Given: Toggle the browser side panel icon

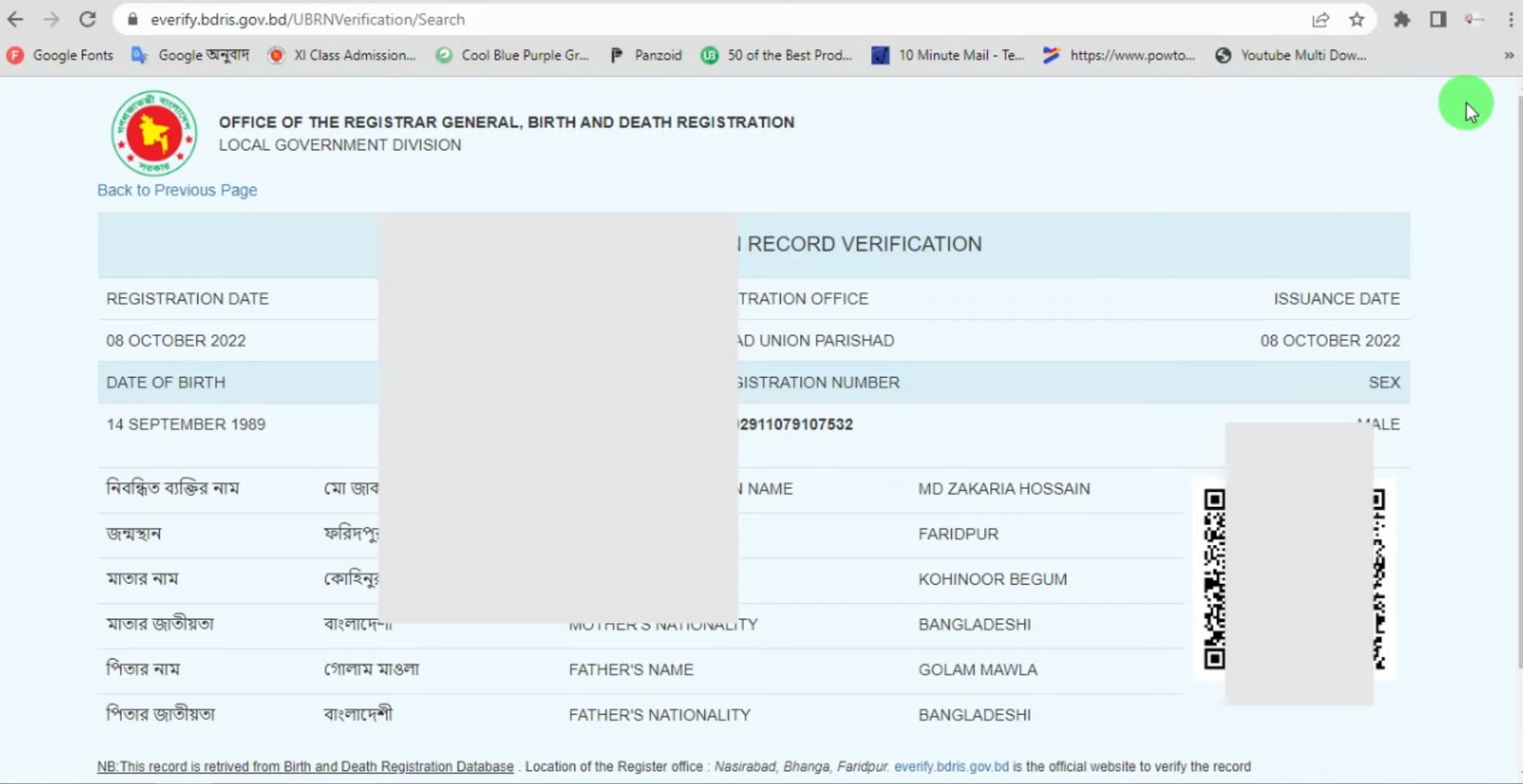Looking at the screenshot, I should tap(1438, 20).
